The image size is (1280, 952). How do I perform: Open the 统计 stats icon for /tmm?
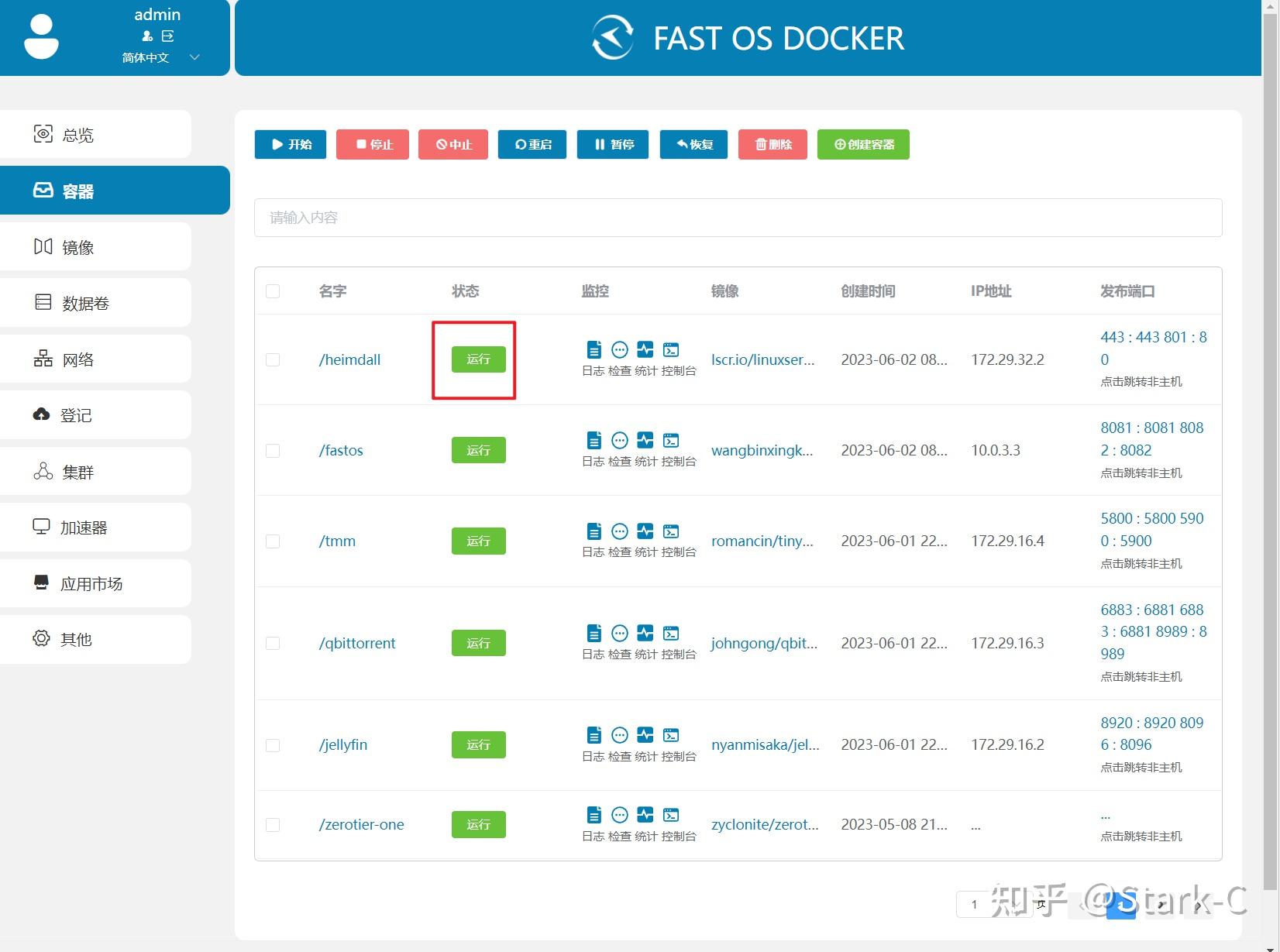click(x=645, y=531)
